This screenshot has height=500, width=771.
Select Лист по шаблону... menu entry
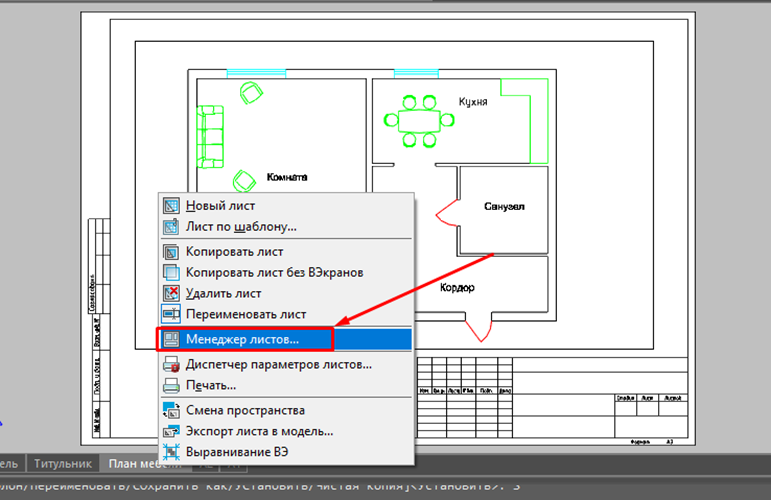click(x=286, y=227)
